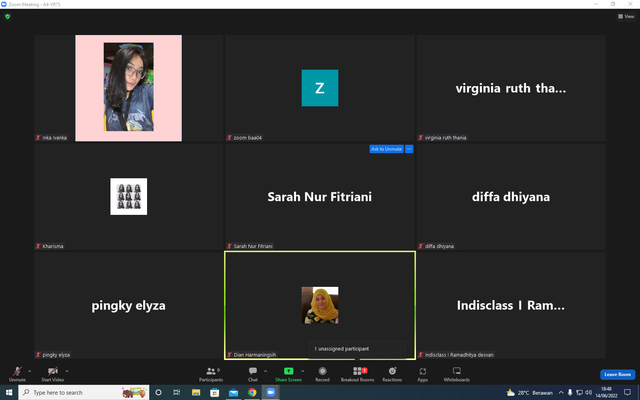Click the '1 unassigned participant' tooltip

tap(357, 349)
